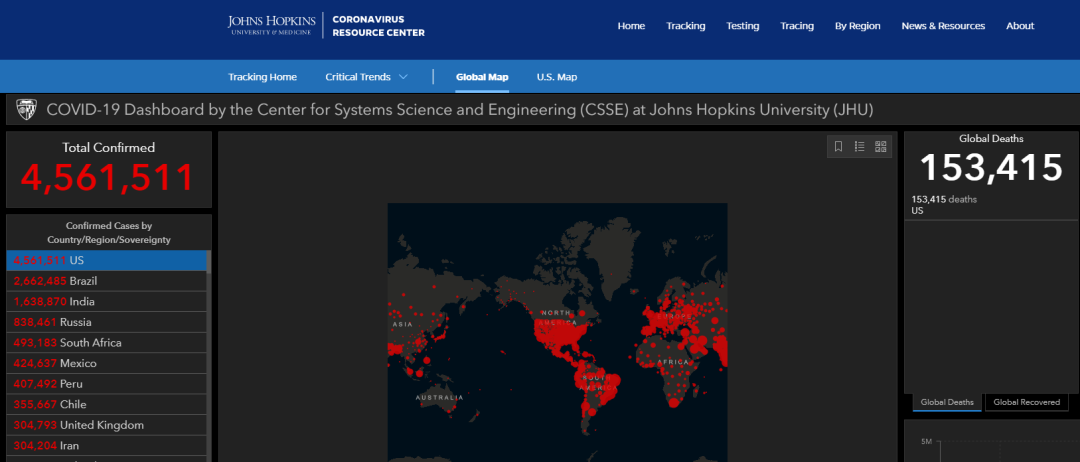Click the North America label on map
Image resolution: width=1080 pixels, height=462 pixels.
pyautogui.click(x=558, y=317)
